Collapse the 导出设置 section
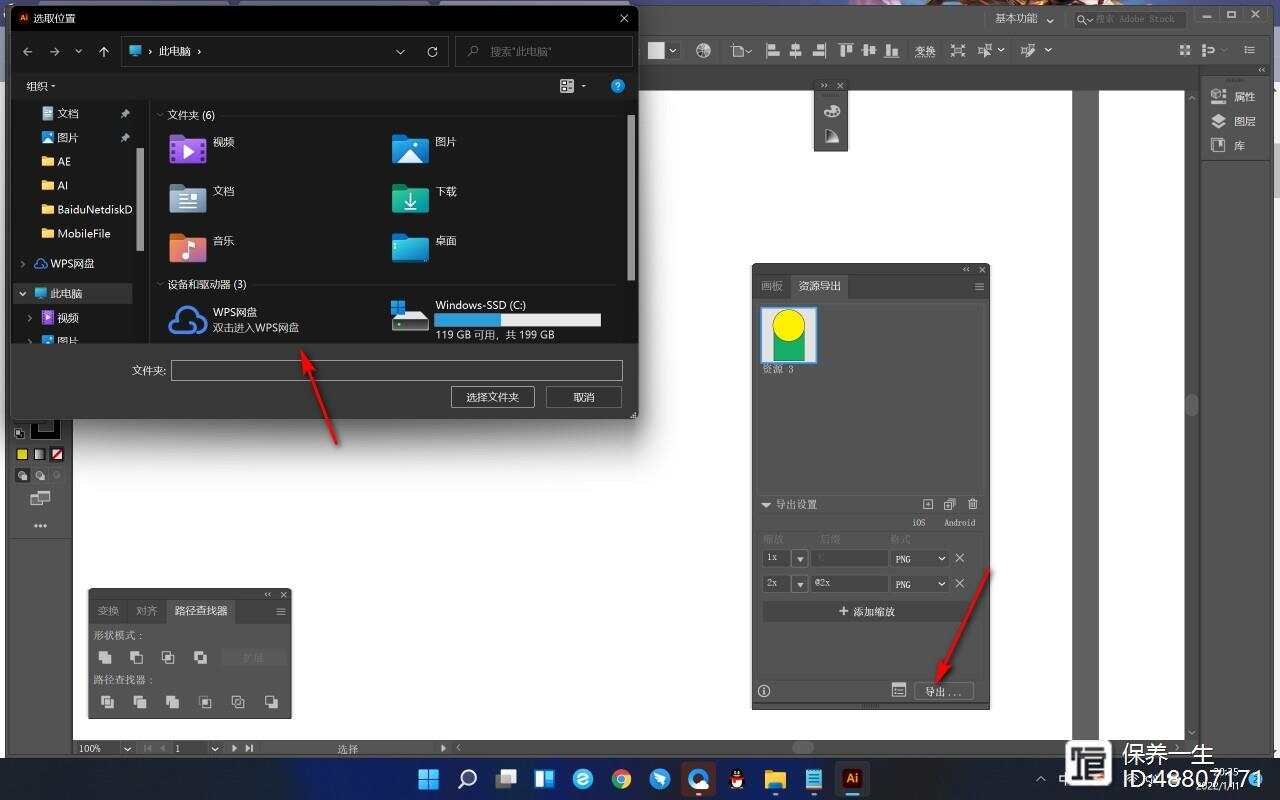1280x800 pixels. click(767, 505)
